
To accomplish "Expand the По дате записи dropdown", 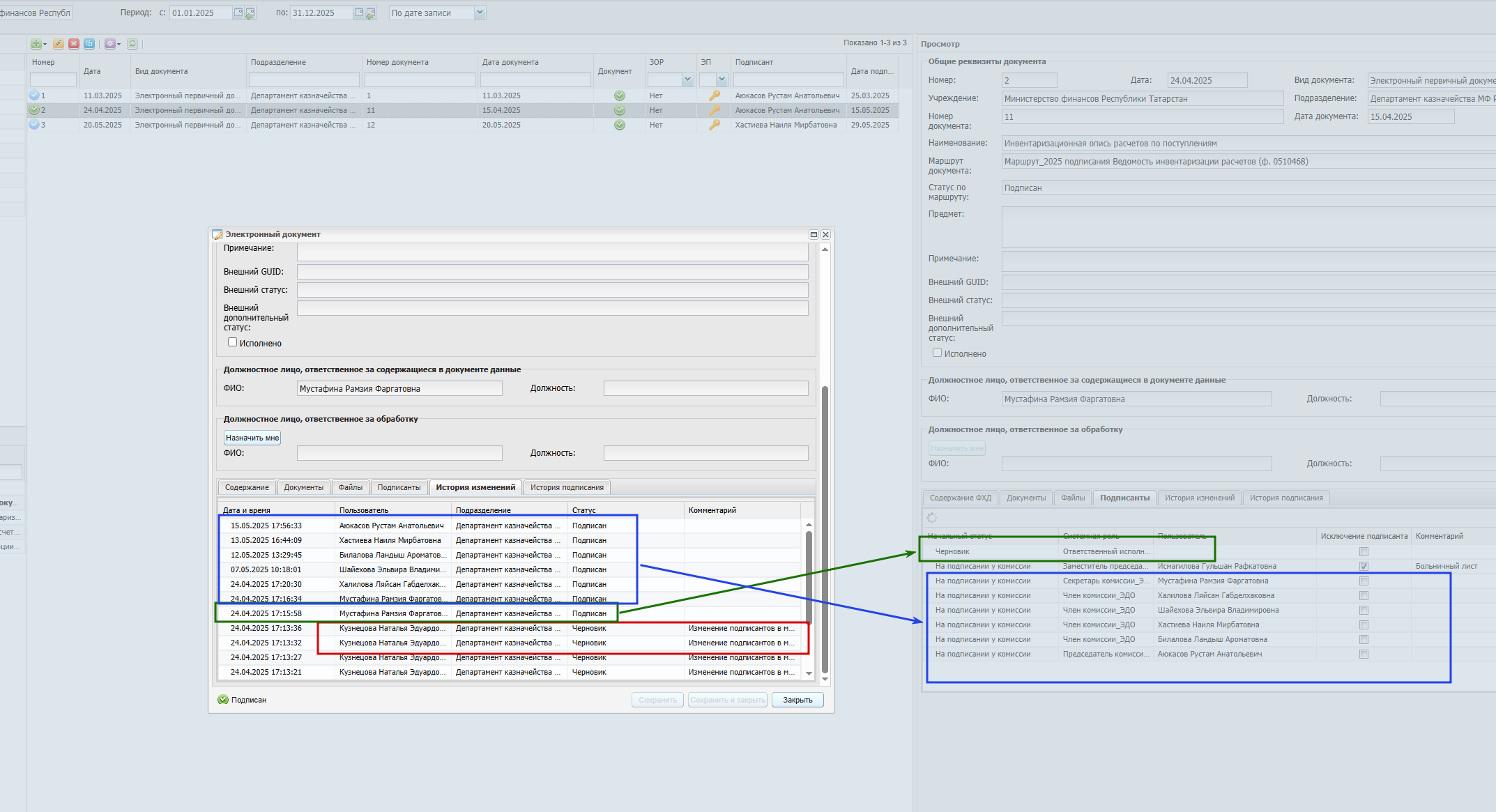I will click(480, 13).
